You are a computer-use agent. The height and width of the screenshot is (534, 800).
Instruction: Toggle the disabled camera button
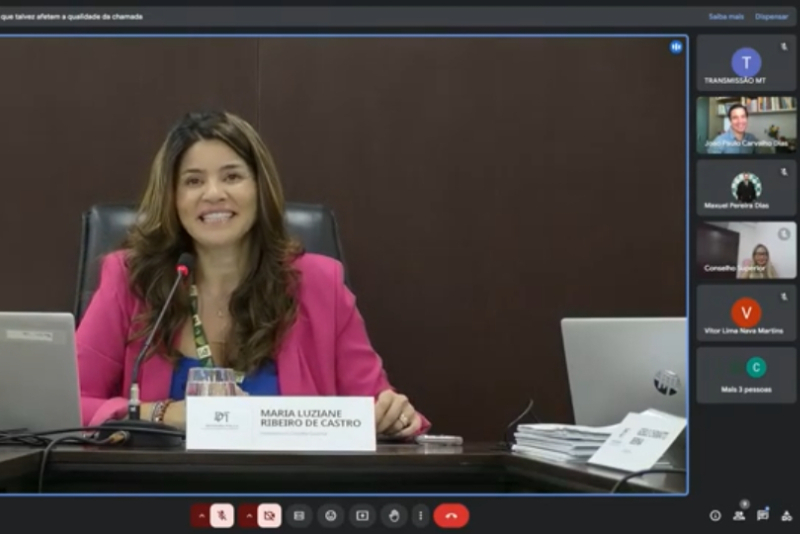tap(269, 515)
